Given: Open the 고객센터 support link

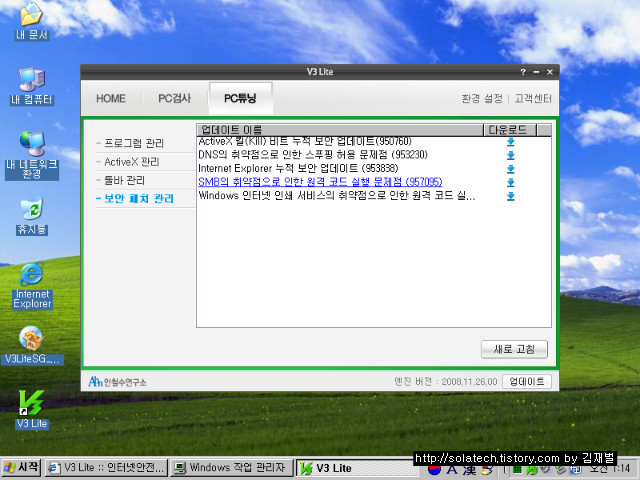Looking at the screenshot, I should pyautogui.click(x=533, y=98).
